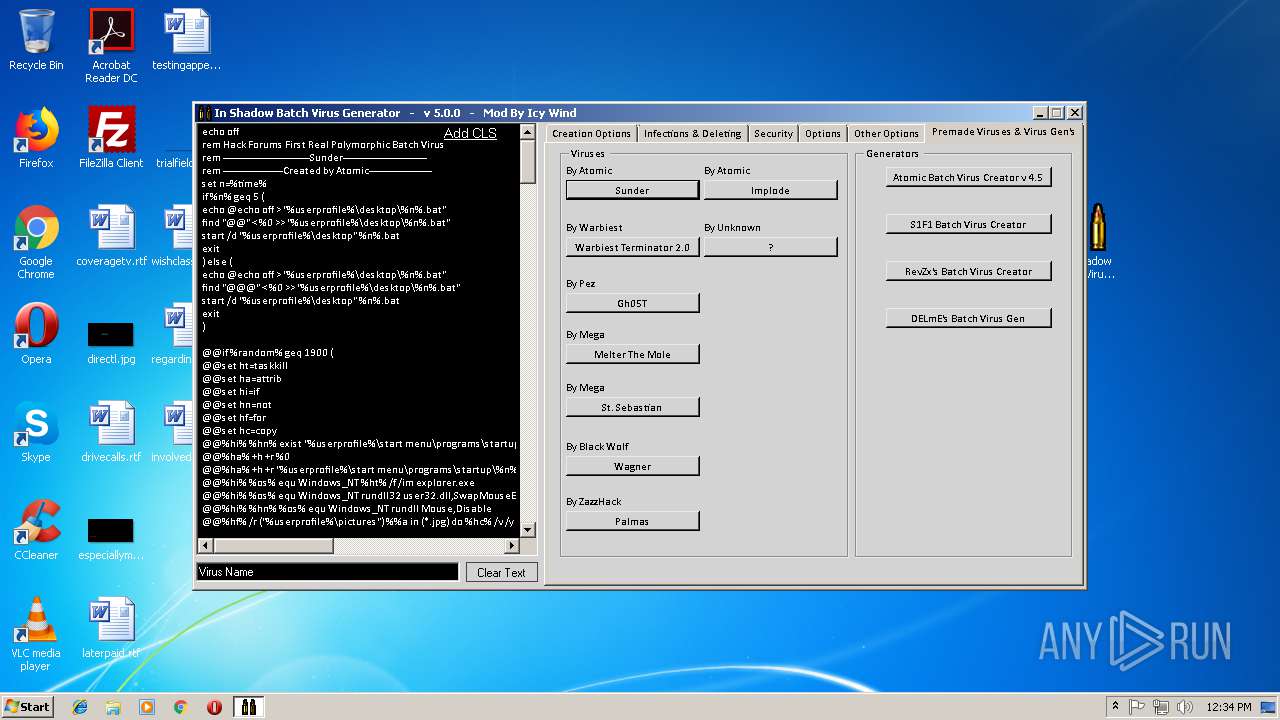Click the Chrome taskbar icon
Screen dimensions: 1280x720
click(x=181, y=707)
